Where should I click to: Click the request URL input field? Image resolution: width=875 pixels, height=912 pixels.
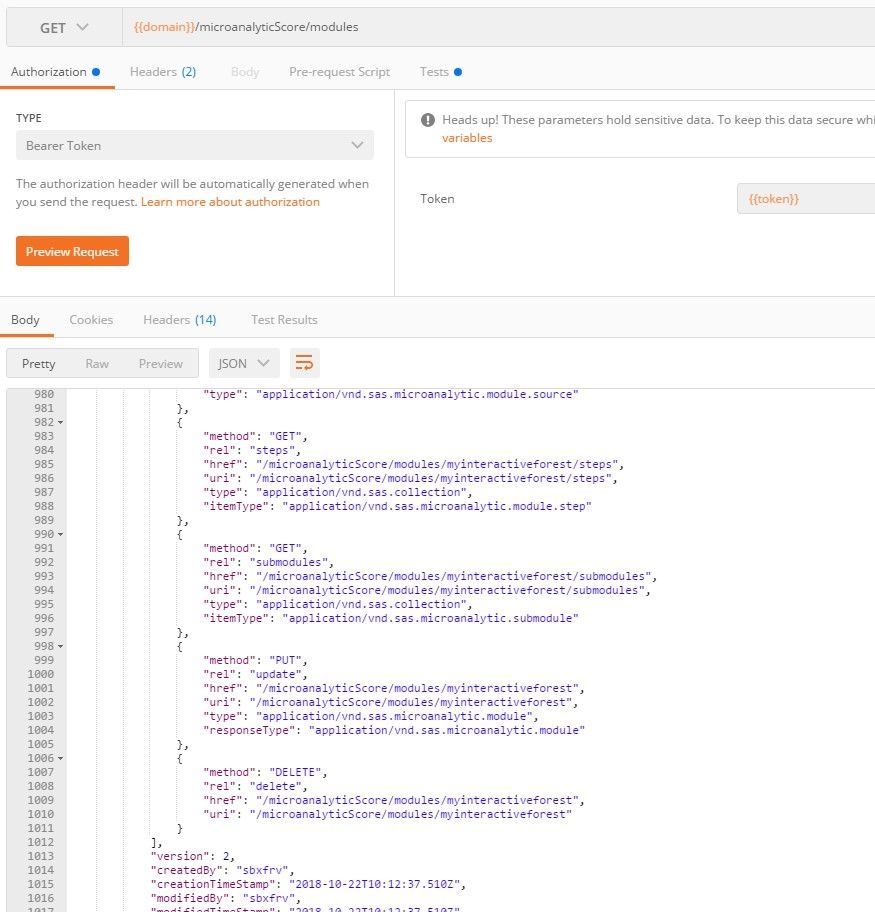tap(500, 27)
